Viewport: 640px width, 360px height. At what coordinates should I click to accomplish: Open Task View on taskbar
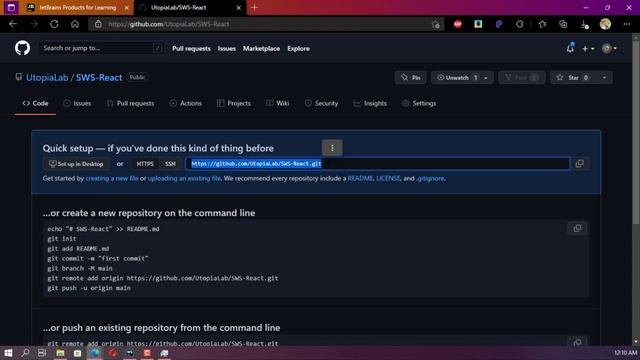[x=42, y=353]
